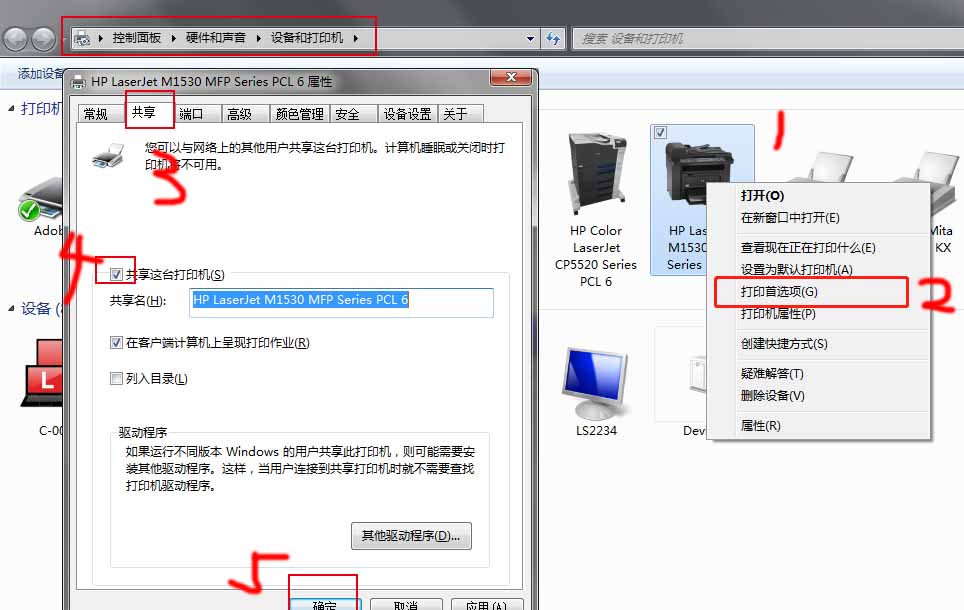The image size is (964, 610).
Task: Click the printer icon in dialog title bar
Action: click(x=79, y=82)
